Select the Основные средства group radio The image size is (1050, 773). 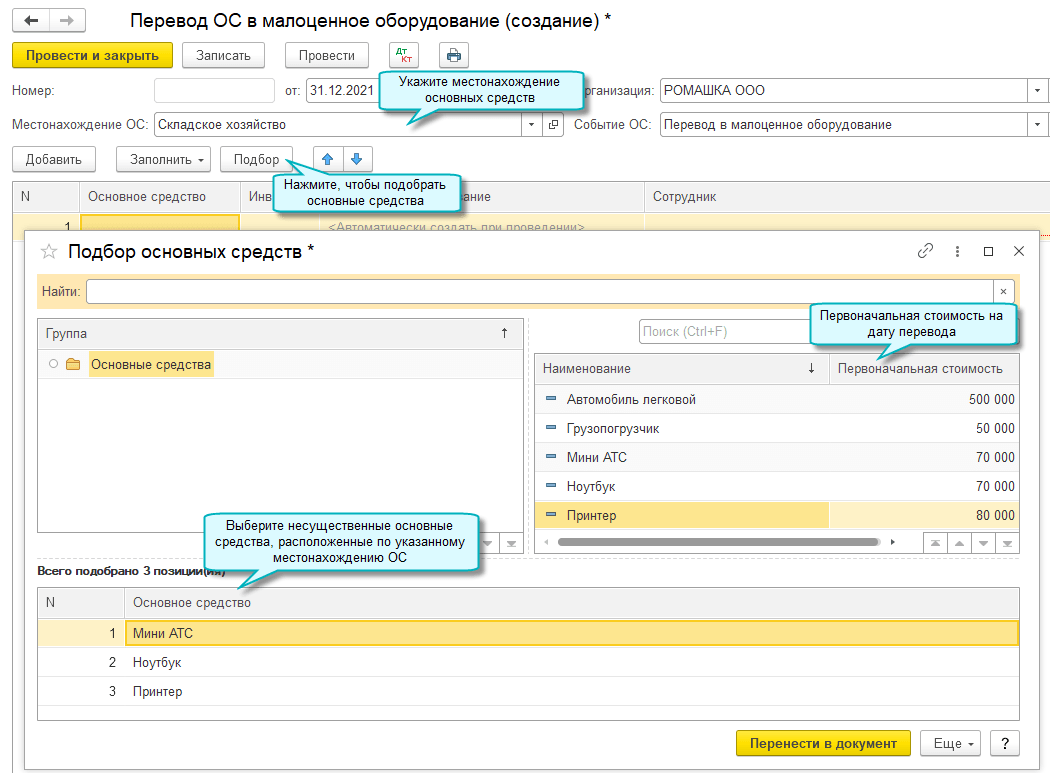tap(53, 365)
